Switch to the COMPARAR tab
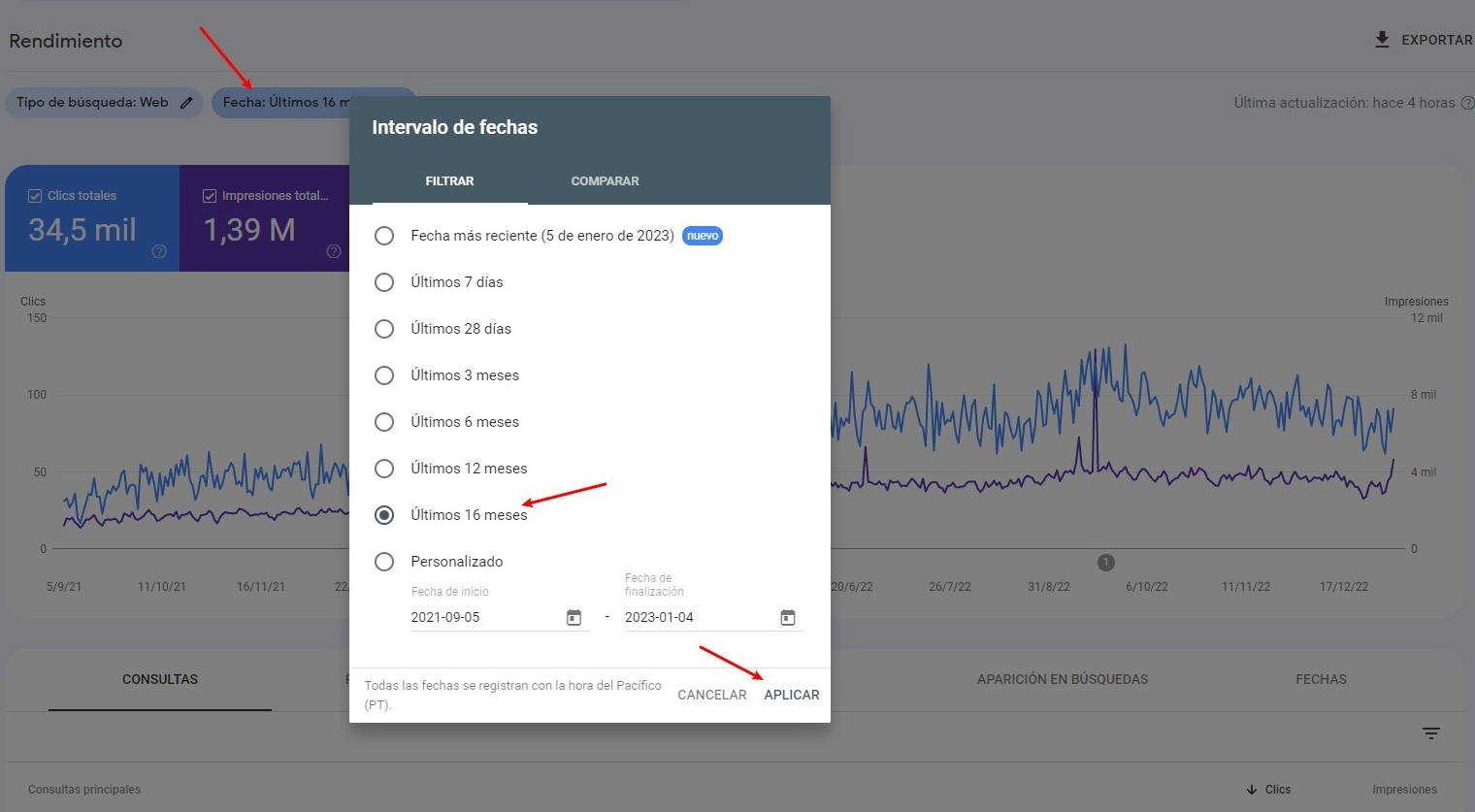1475x812 pixels. click(605, 180)
